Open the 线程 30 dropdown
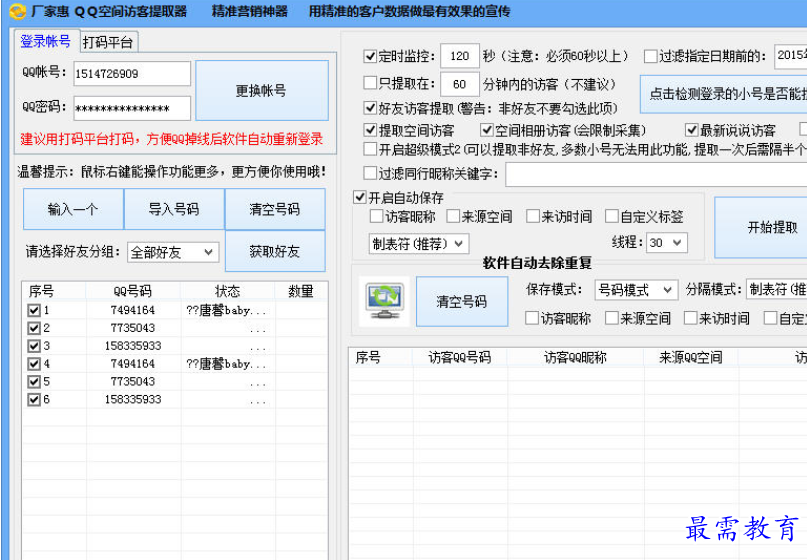The image size is (807, 560). pos(666,242)
